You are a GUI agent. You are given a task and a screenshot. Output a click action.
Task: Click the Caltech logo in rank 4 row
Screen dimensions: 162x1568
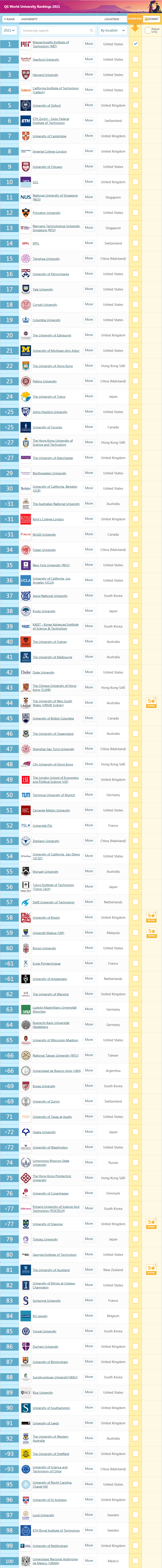tap(26, 90)
